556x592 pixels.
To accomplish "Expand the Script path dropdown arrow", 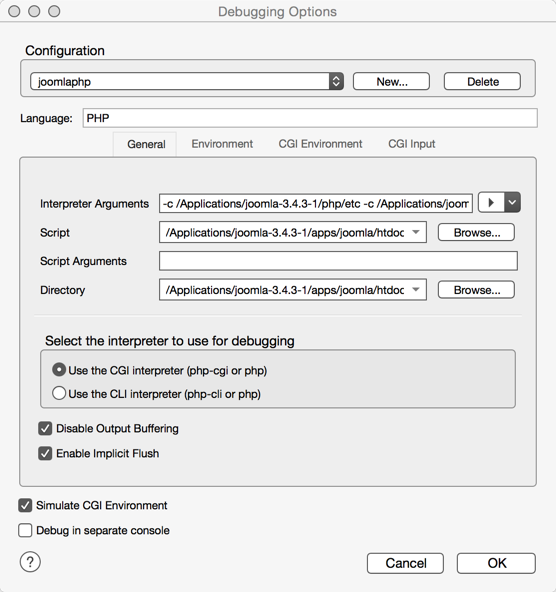I will click(x=416, y=232).
